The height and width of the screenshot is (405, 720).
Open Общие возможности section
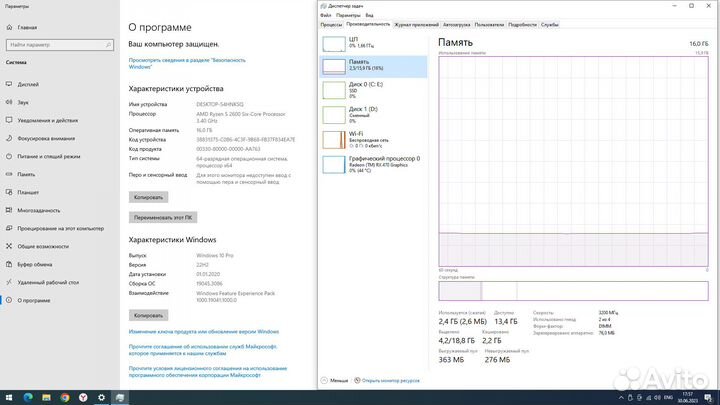pos(43,246)
